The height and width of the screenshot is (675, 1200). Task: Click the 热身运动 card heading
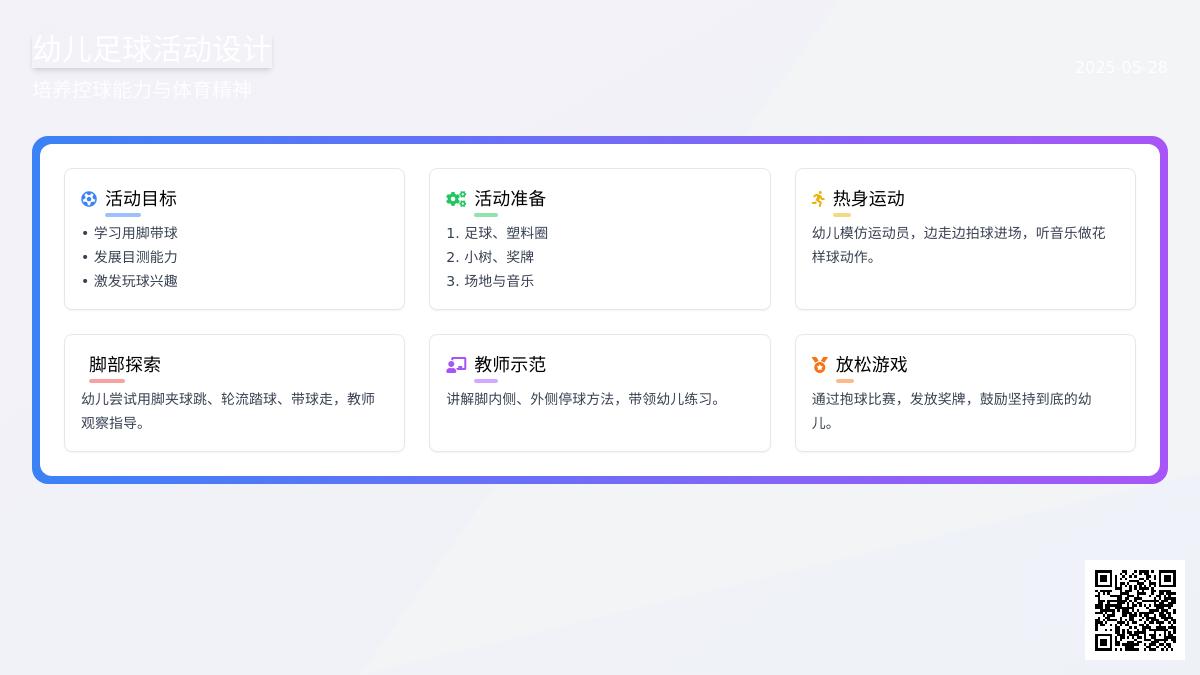pos(869,199)
